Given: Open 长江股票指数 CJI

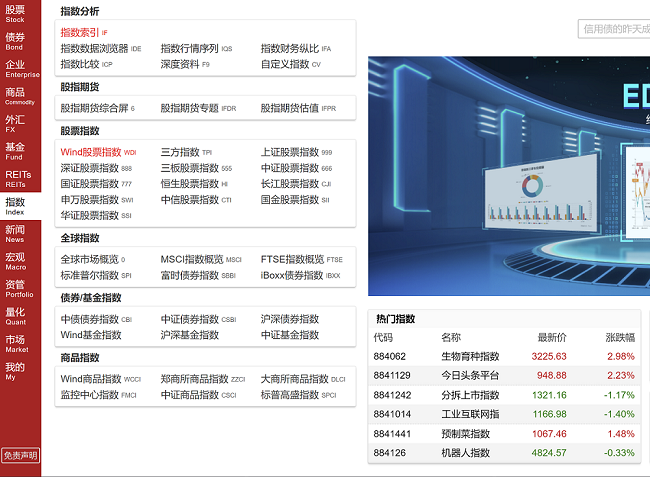Looking at the screenshot, I should pyautogui.click(x=296, y=184).
